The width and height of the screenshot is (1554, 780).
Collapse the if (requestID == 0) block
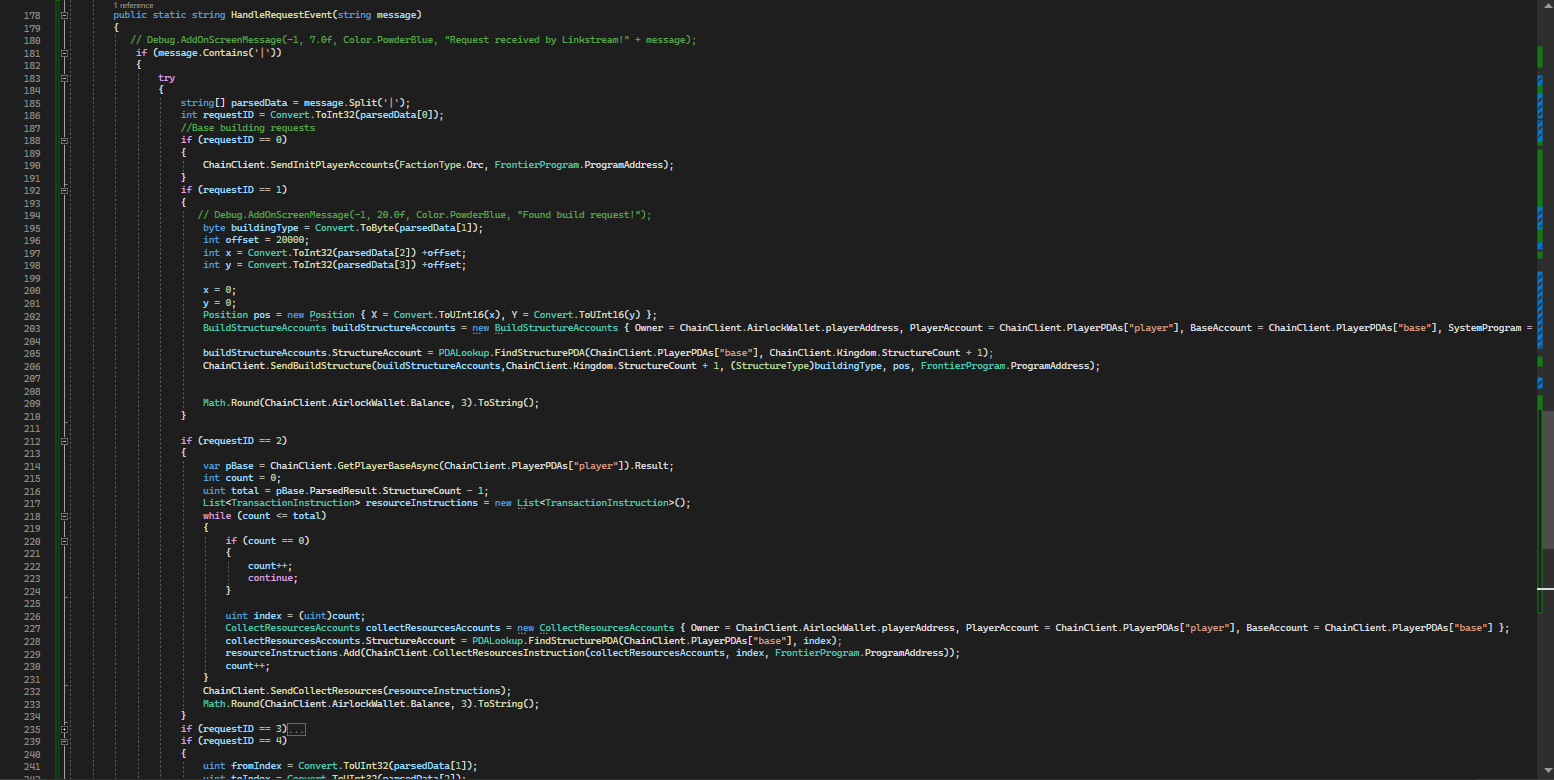[x=63, y=139]
